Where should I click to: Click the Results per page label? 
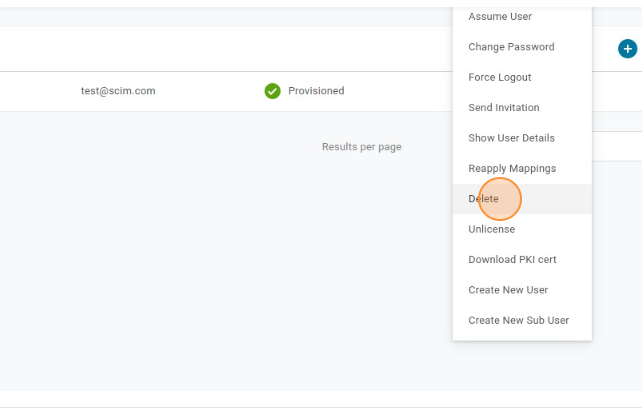[x=362, y=147]
